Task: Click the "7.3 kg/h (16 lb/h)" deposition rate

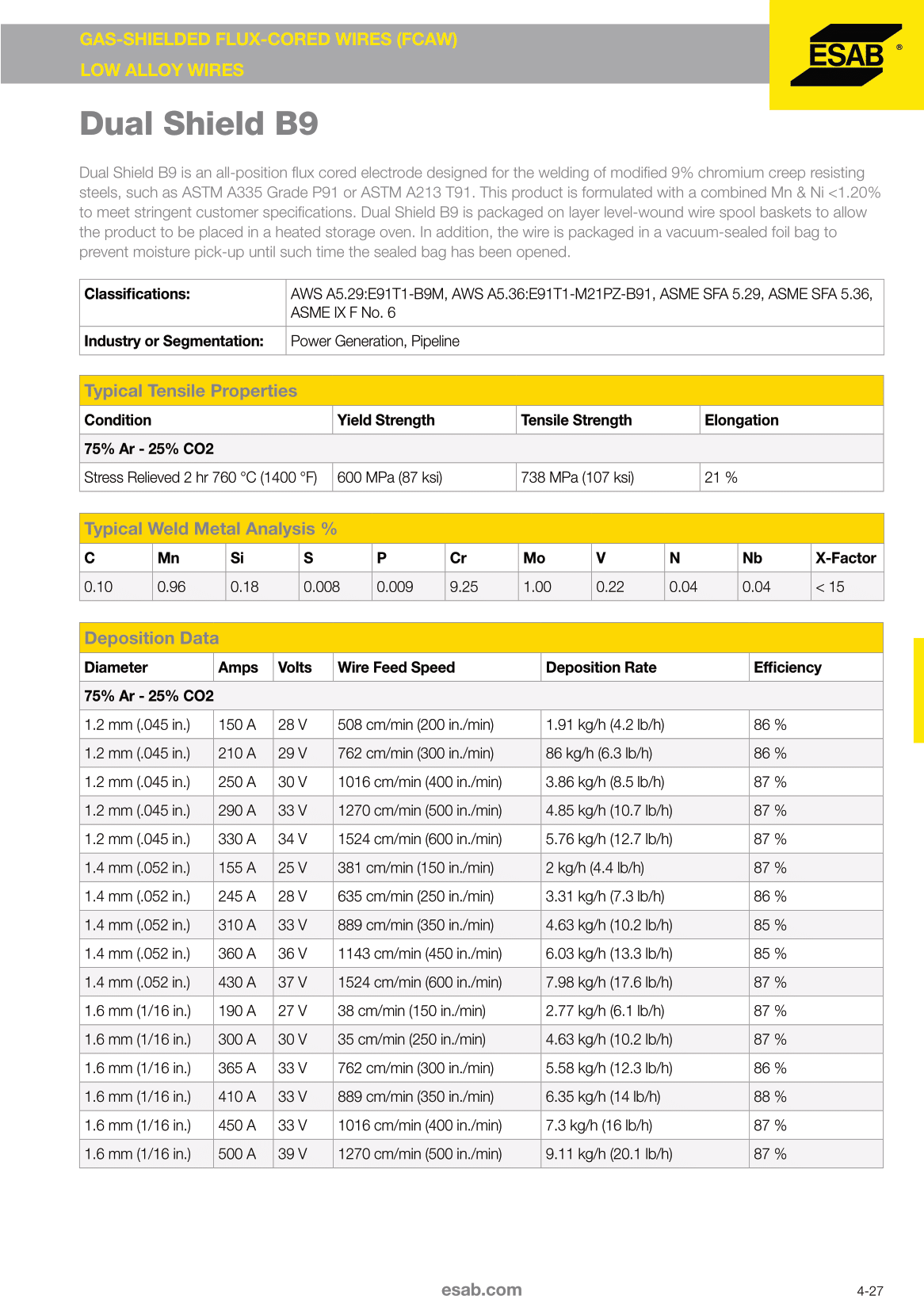Action: [x=599, y=1125]
